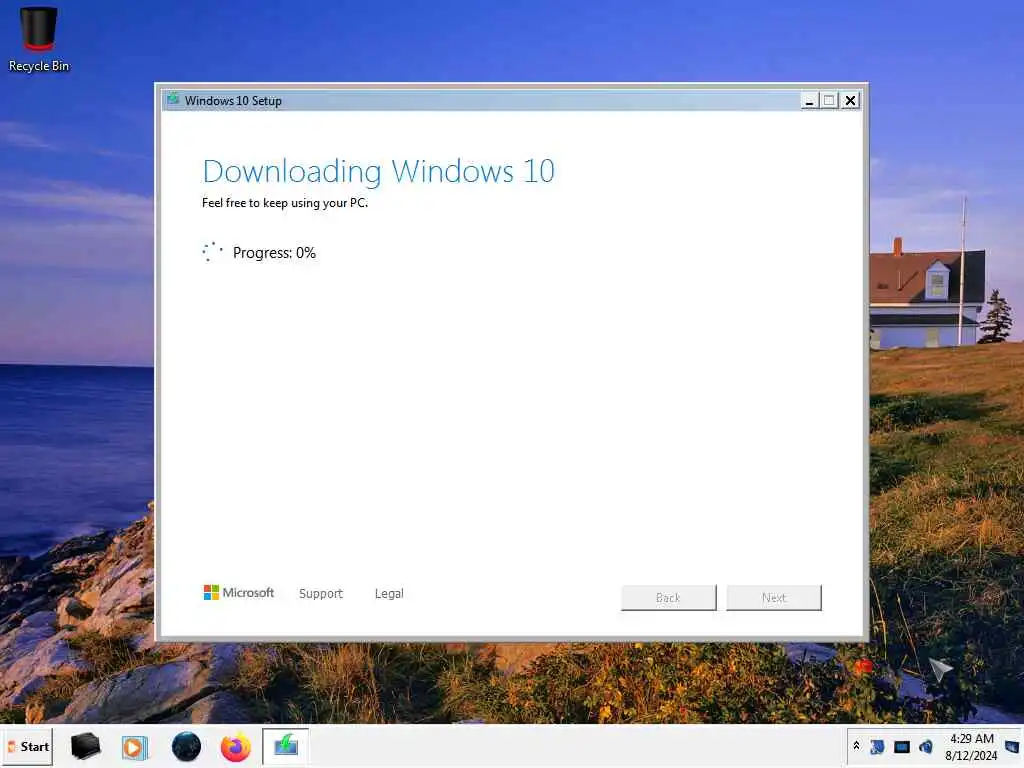Minimize the Windows 10 Setup window
Image resolution: width=1024 pixels, height=768 pixels.
pos(809,101)
